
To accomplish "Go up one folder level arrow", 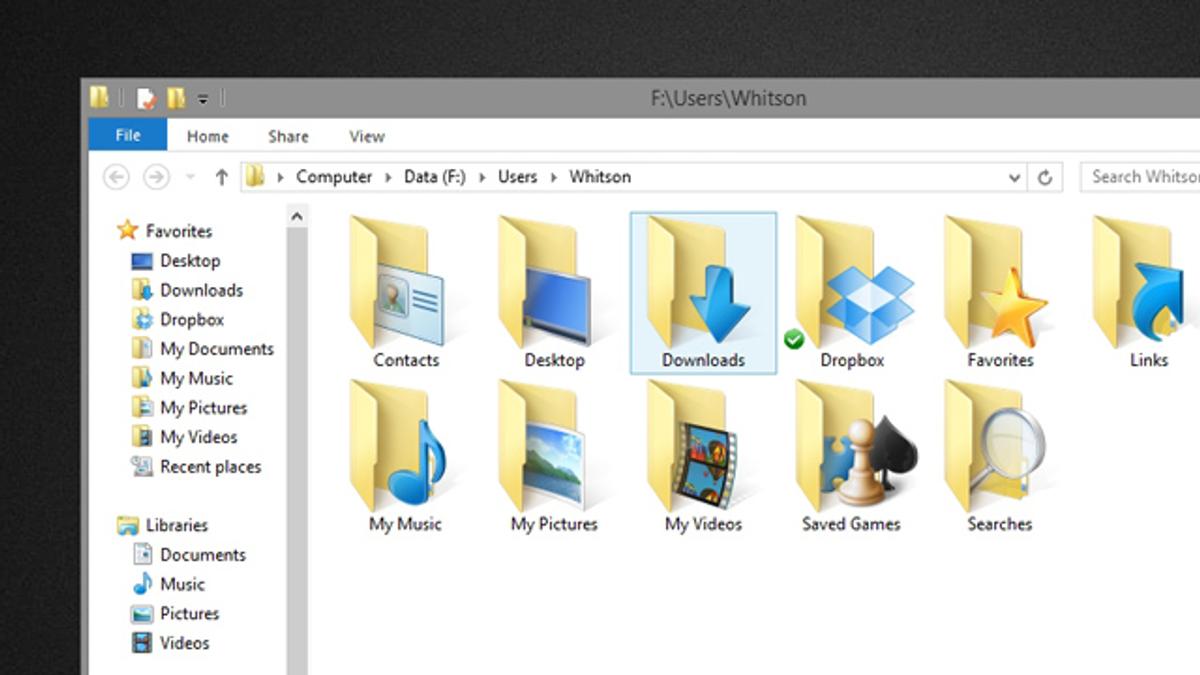I will coord(221,177).
